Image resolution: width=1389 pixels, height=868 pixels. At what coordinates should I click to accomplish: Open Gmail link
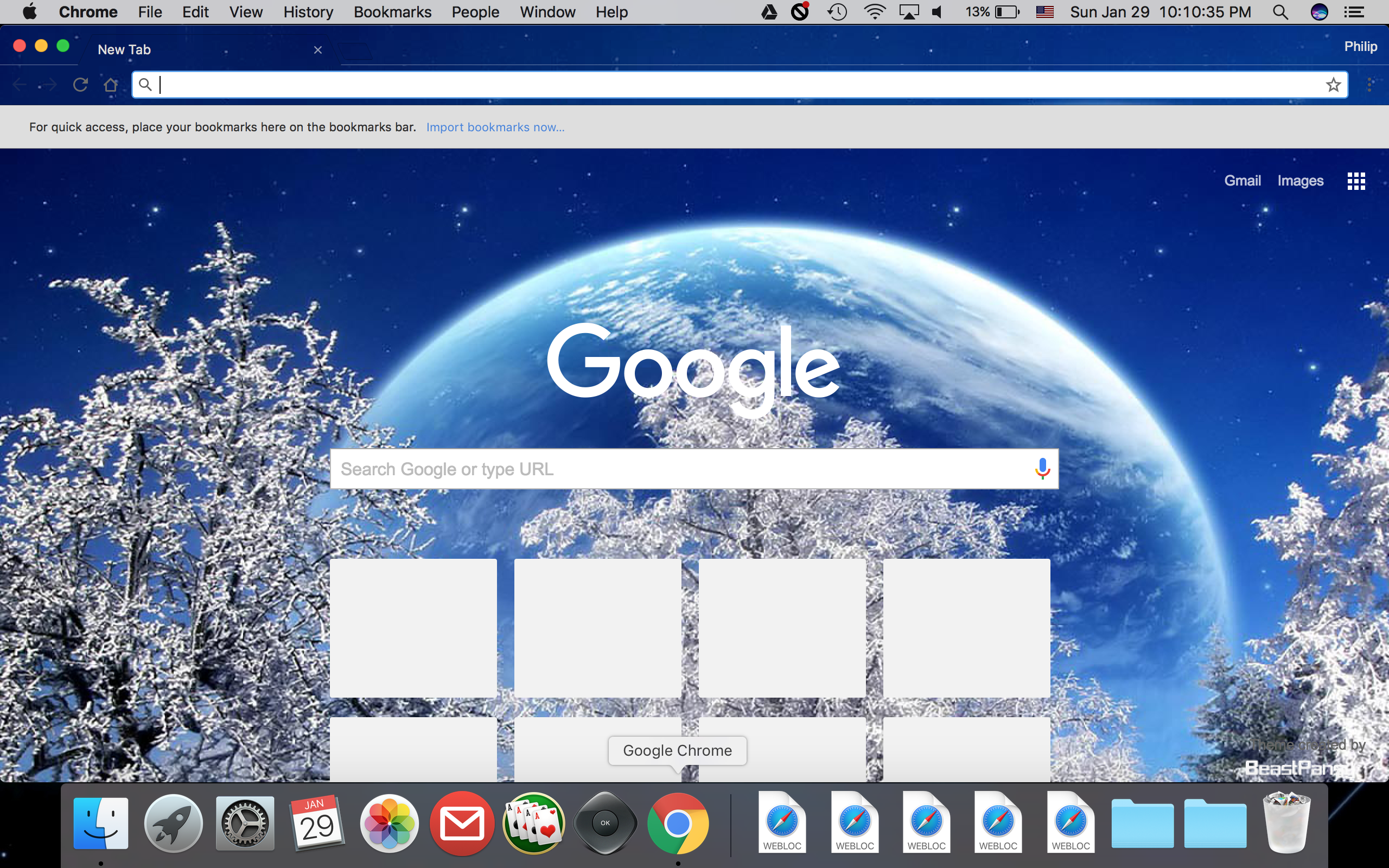pos(1242,181)
